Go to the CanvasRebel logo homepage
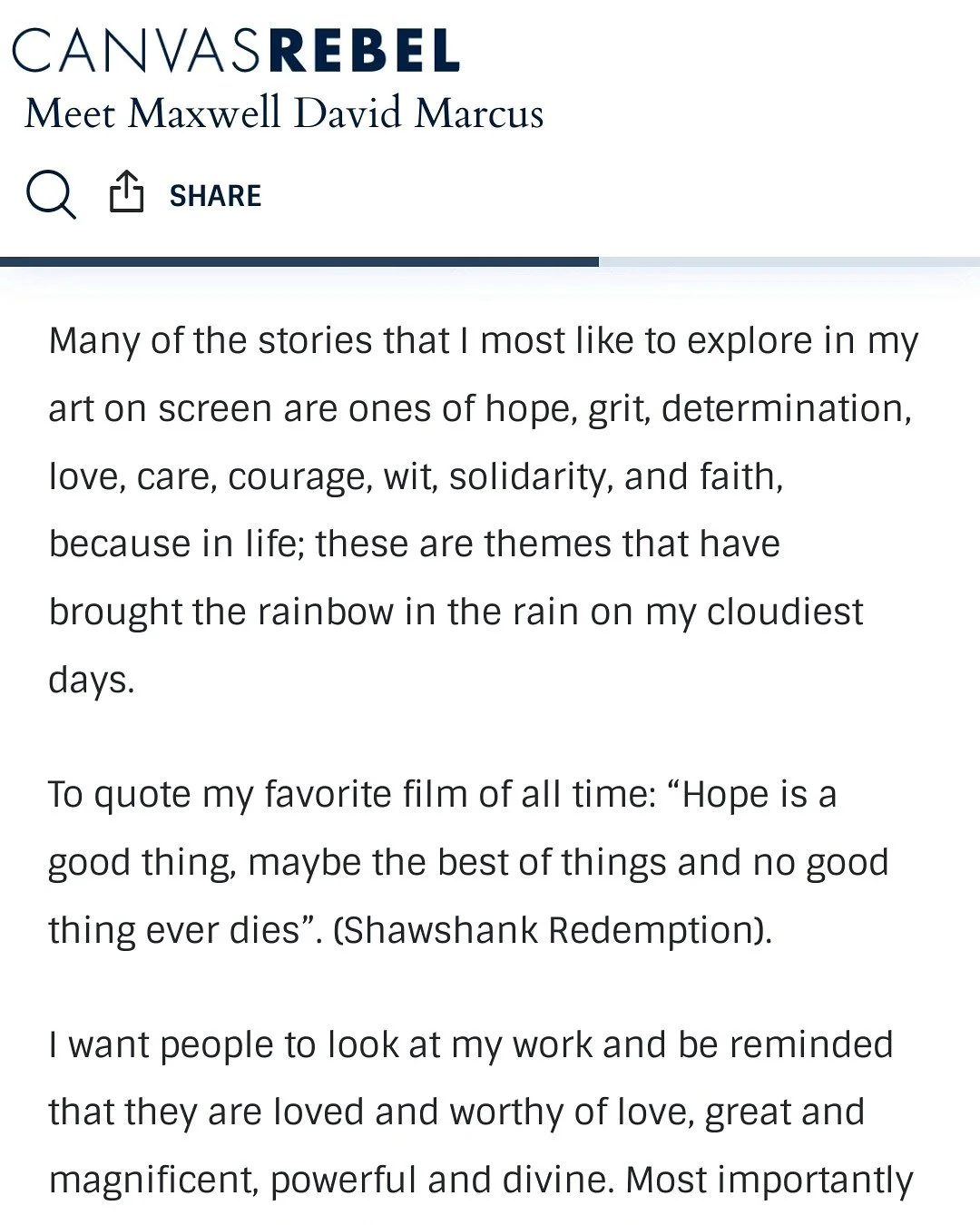The image size is (980, 1225). click(236, 51)
